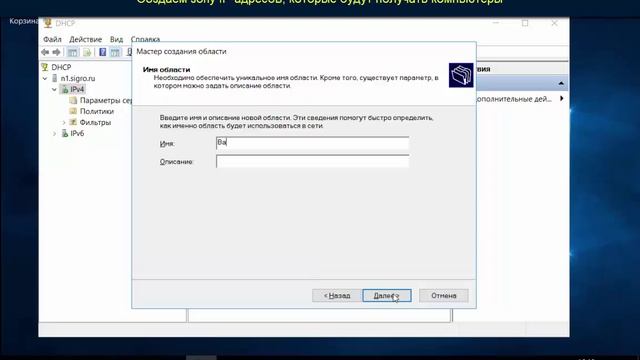Click the IPv4 node icon
The width and height of the screenshot is (640, 360).
(64, 89)
